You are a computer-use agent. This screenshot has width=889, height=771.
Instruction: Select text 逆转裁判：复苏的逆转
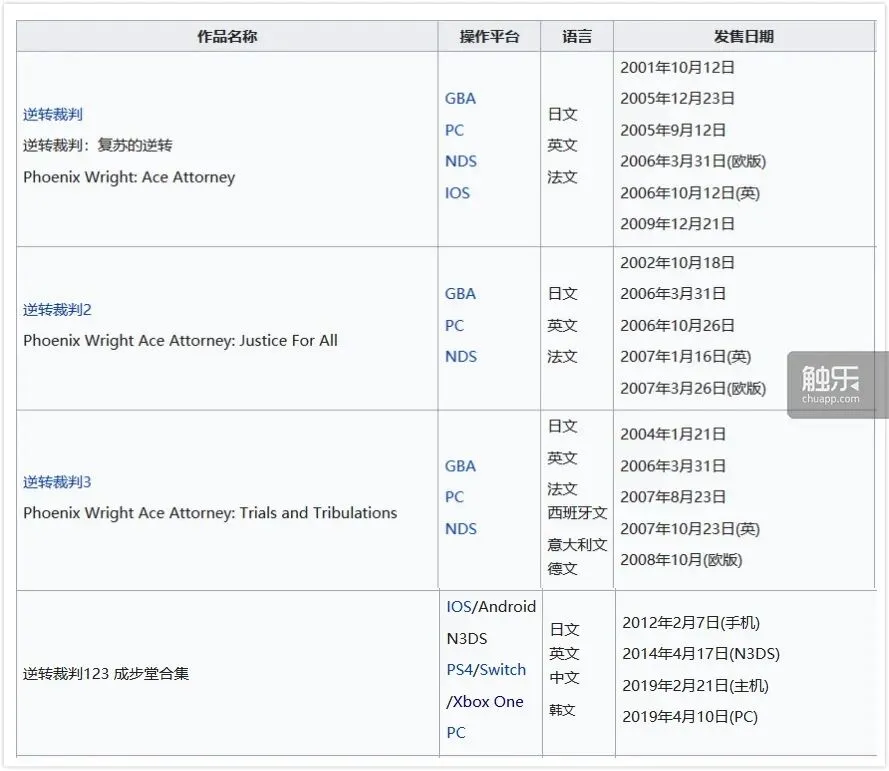(98, 146)
